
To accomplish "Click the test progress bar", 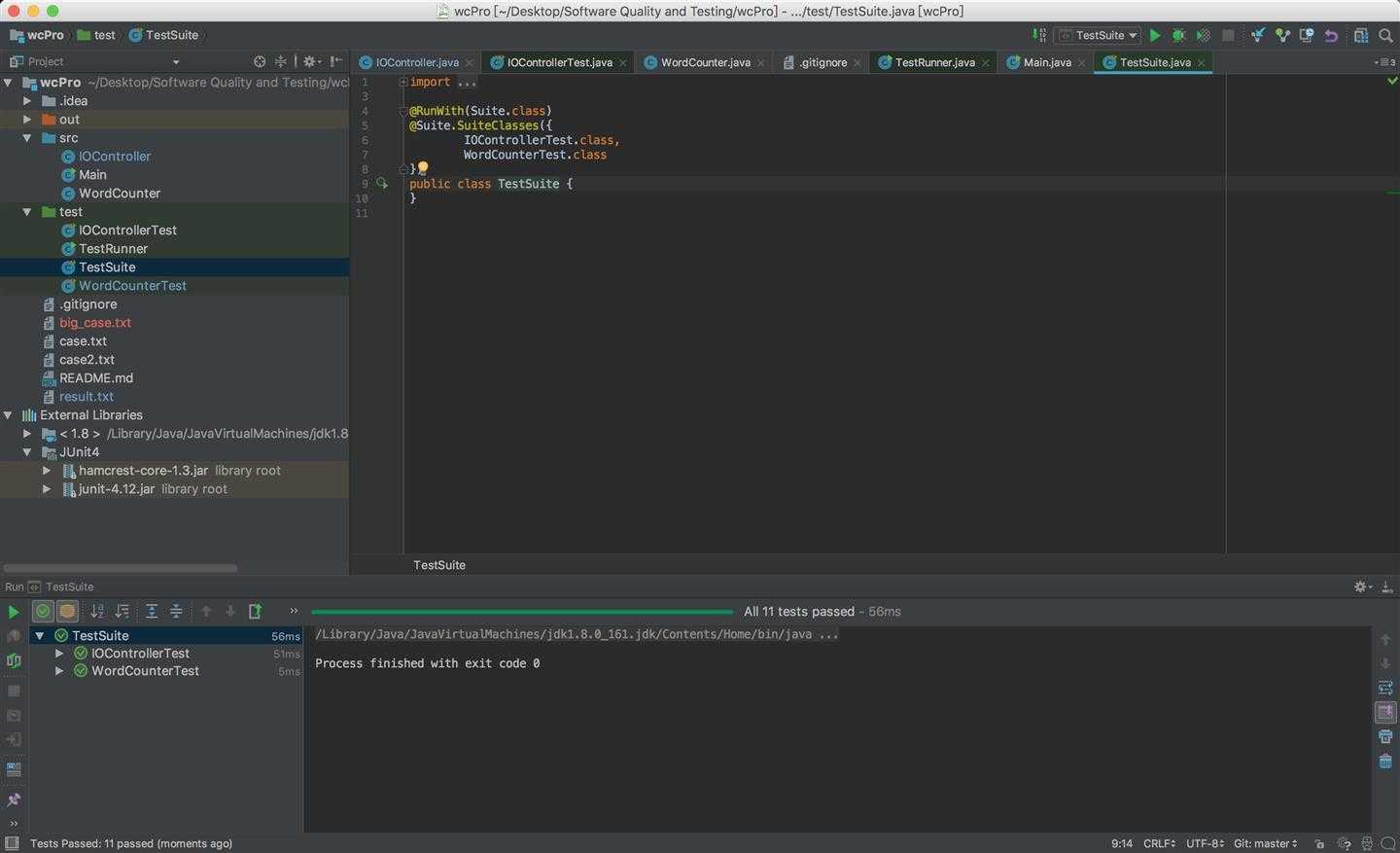I will tap(522, 612).
